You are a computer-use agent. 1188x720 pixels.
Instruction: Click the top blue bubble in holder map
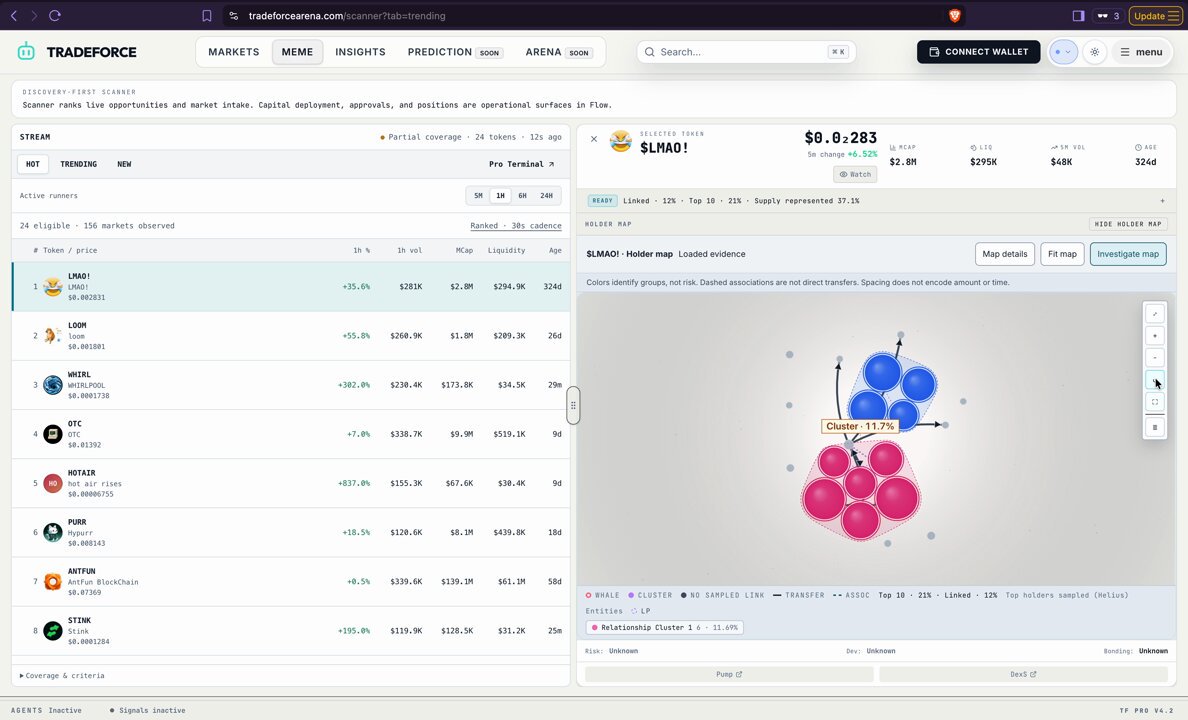(x=882, y=373)
